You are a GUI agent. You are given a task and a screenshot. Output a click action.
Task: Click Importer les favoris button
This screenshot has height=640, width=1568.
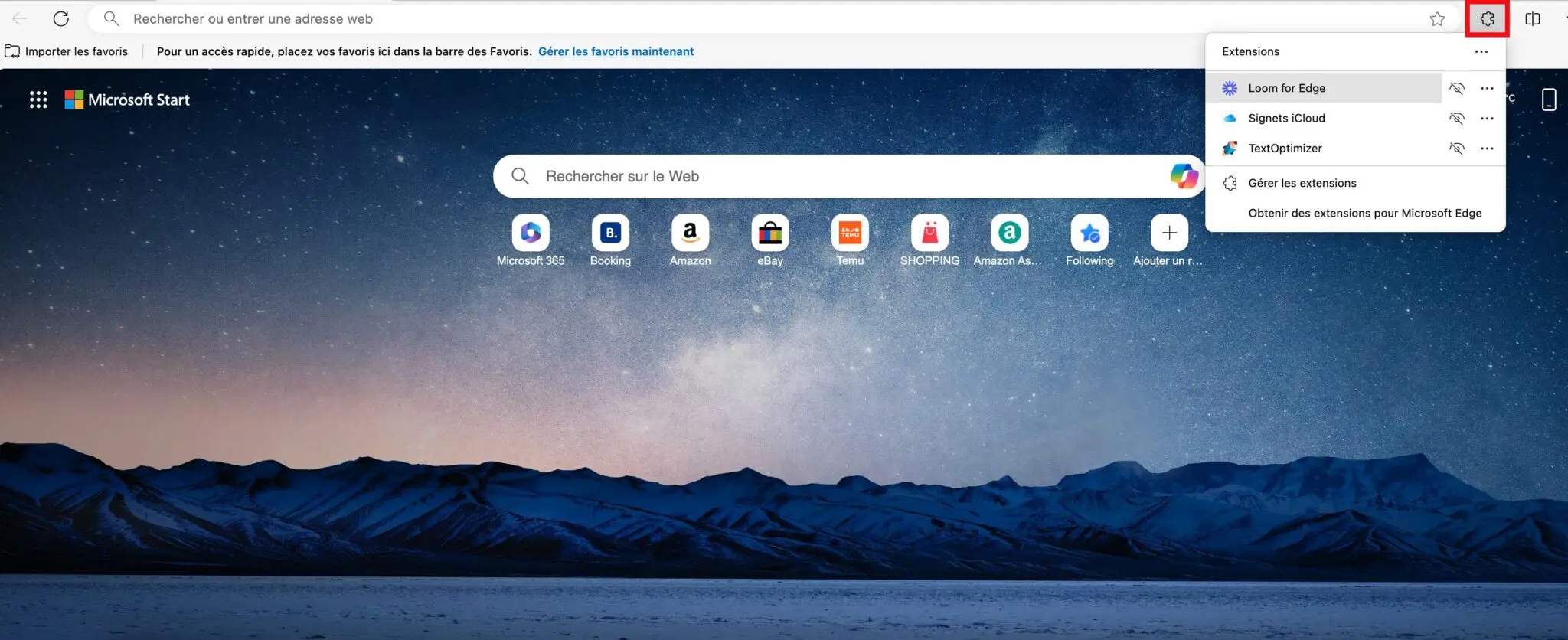click(67, 51)
